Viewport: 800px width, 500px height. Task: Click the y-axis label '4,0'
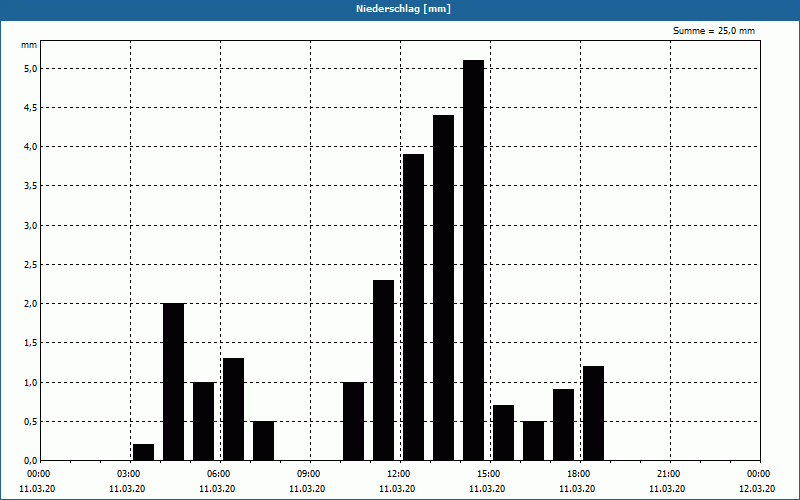tap(31, 147)
